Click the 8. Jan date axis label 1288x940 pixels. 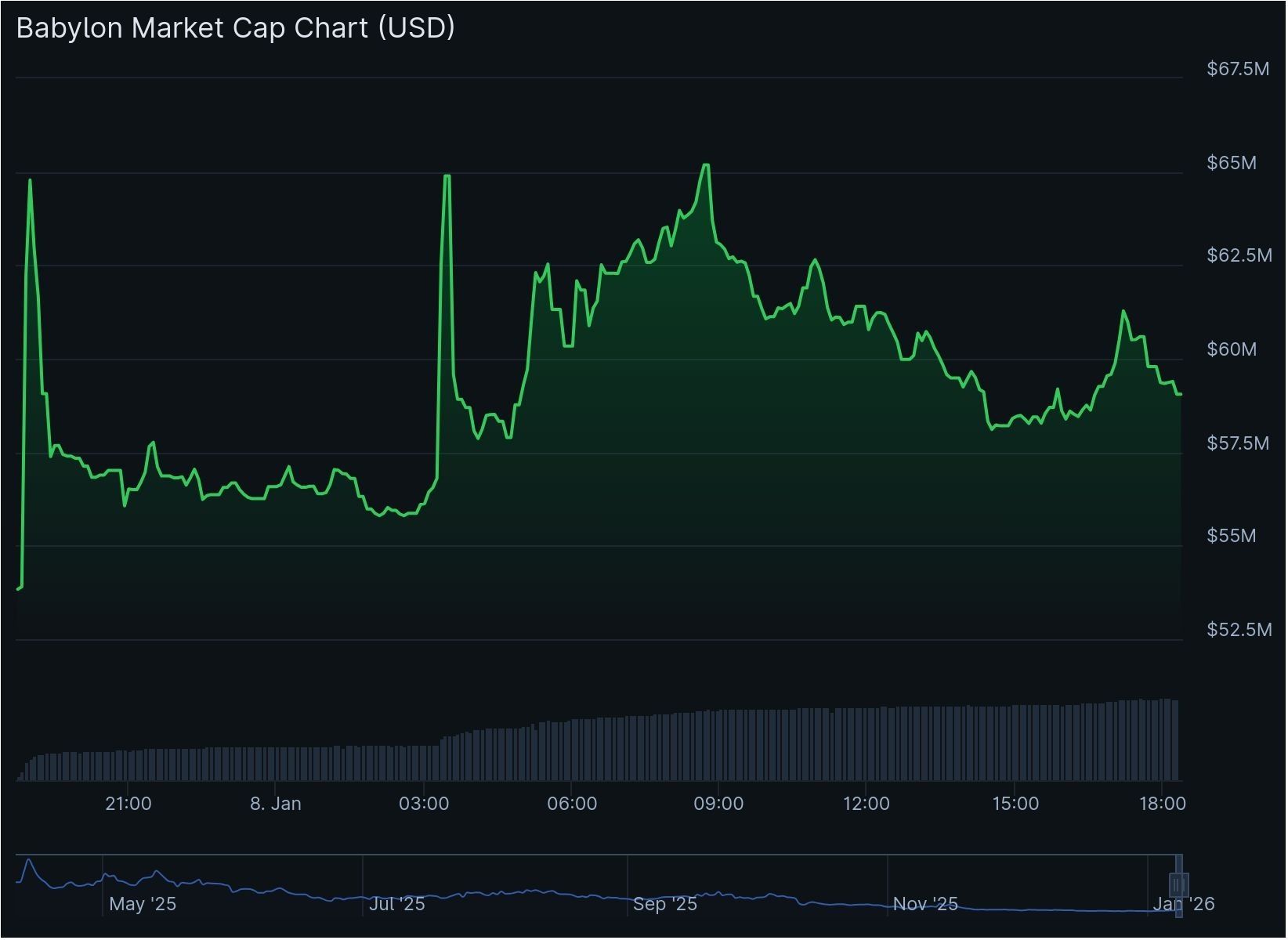coord(276,804)
